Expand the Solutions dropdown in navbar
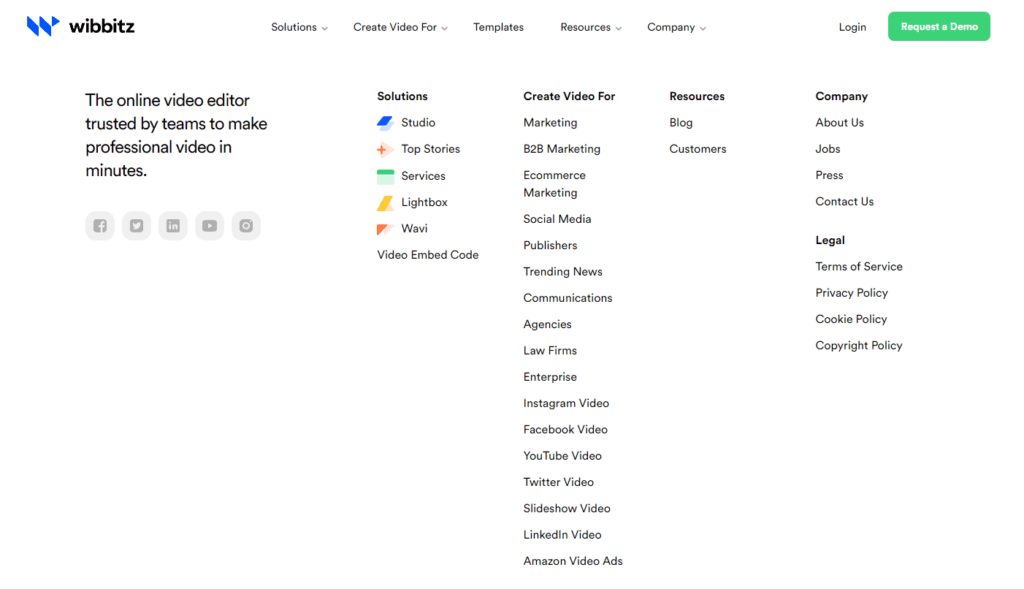The height and width of the screenshot is (589, 1024). [299, 27]
